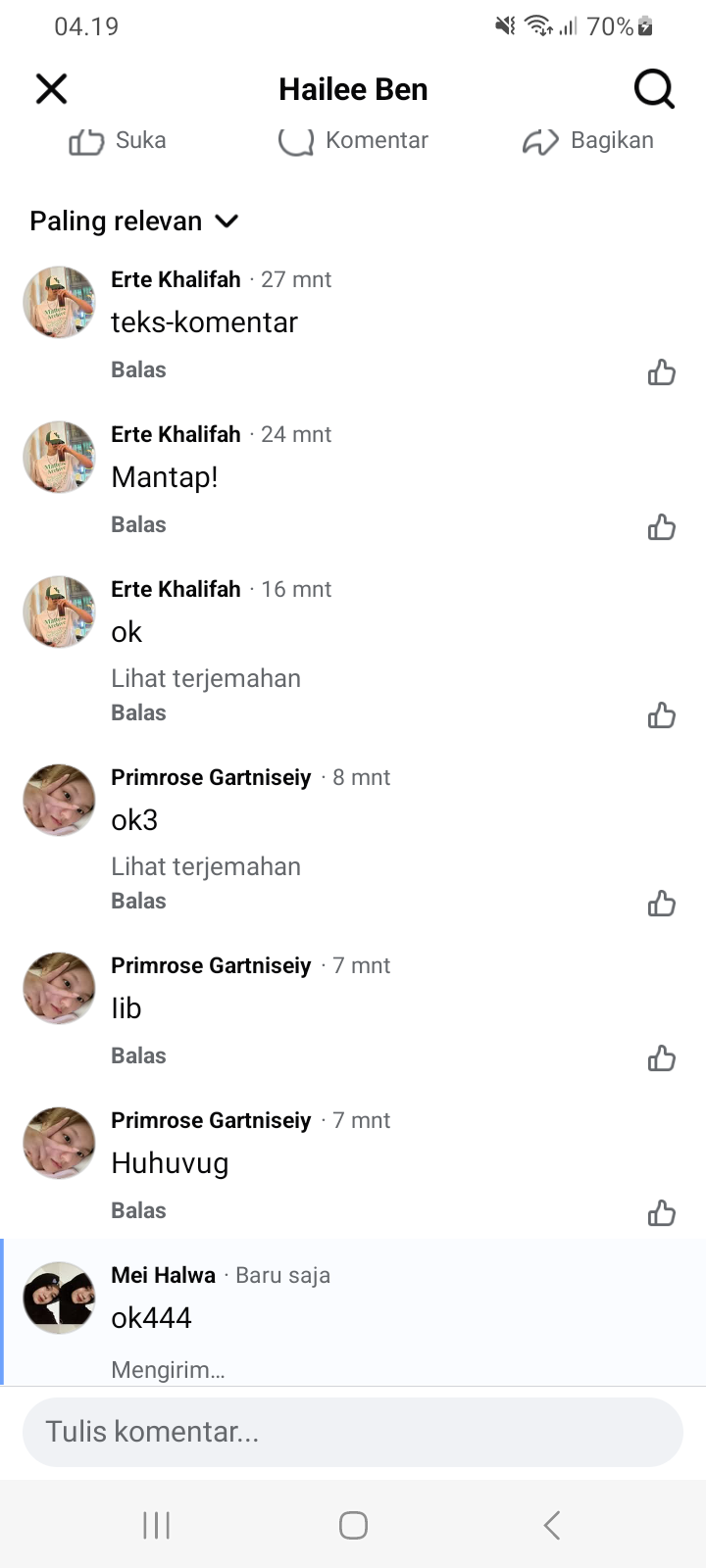Screen dimensions: 706x1568
Task: Tap the Bagikan share arrow
Action: click(x=587, y=141)
